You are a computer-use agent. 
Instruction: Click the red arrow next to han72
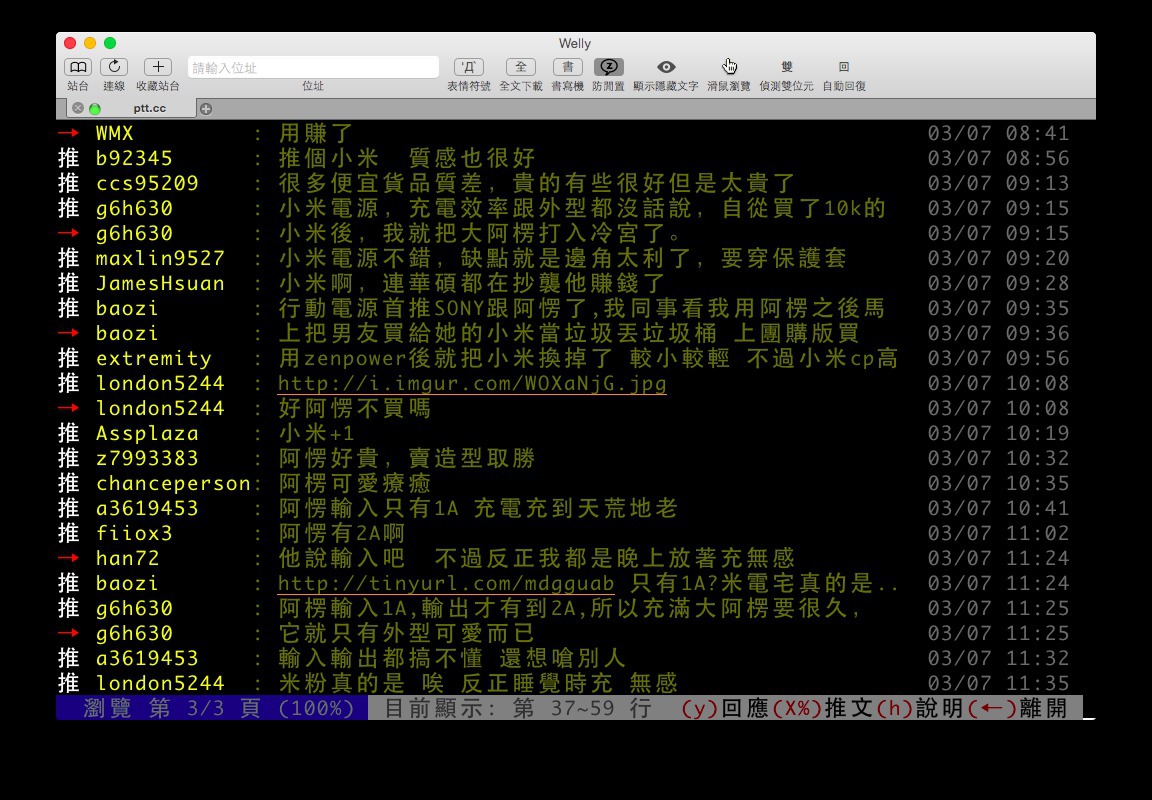point(68,558)
